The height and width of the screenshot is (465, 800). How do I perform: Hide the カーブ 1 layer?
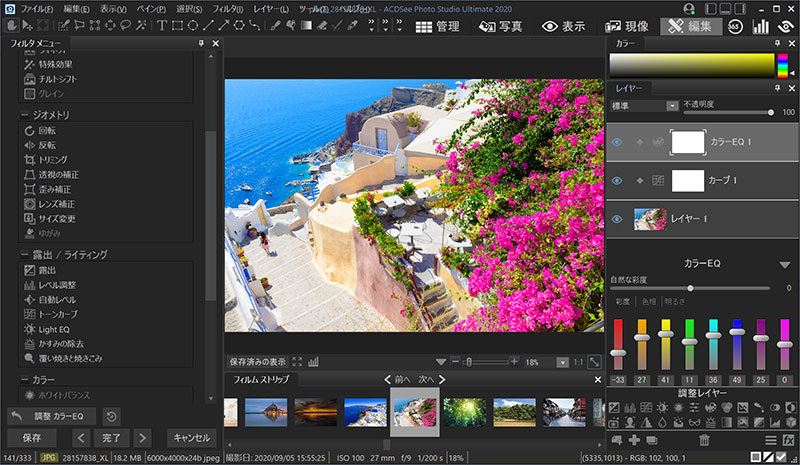[617, 181]
